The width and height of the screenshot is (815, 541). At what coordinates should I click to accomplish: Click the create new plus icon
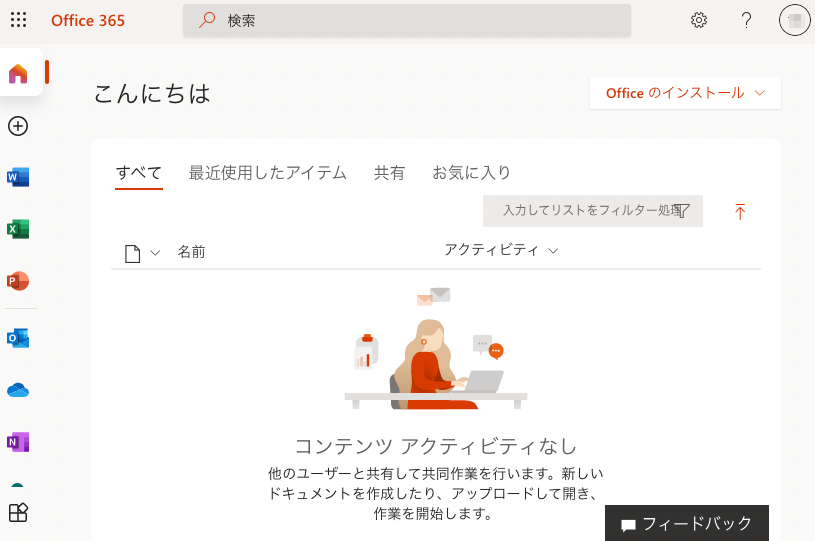click(18, 126)
